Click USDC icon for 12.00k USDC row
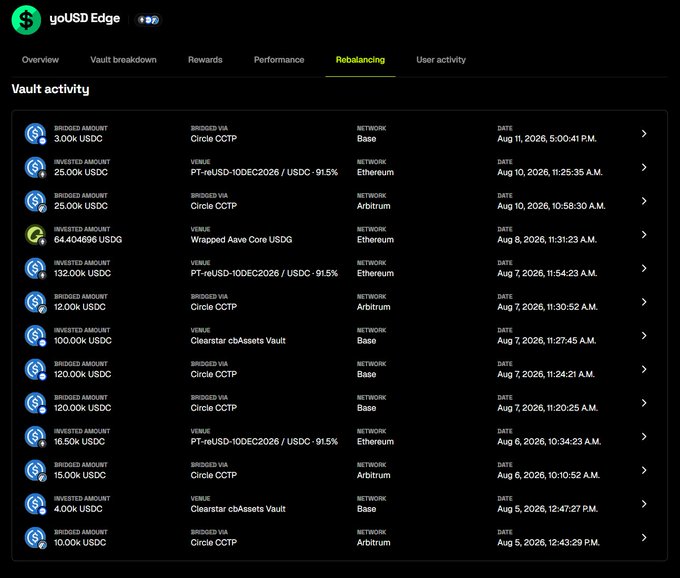 tap(35, 302)
